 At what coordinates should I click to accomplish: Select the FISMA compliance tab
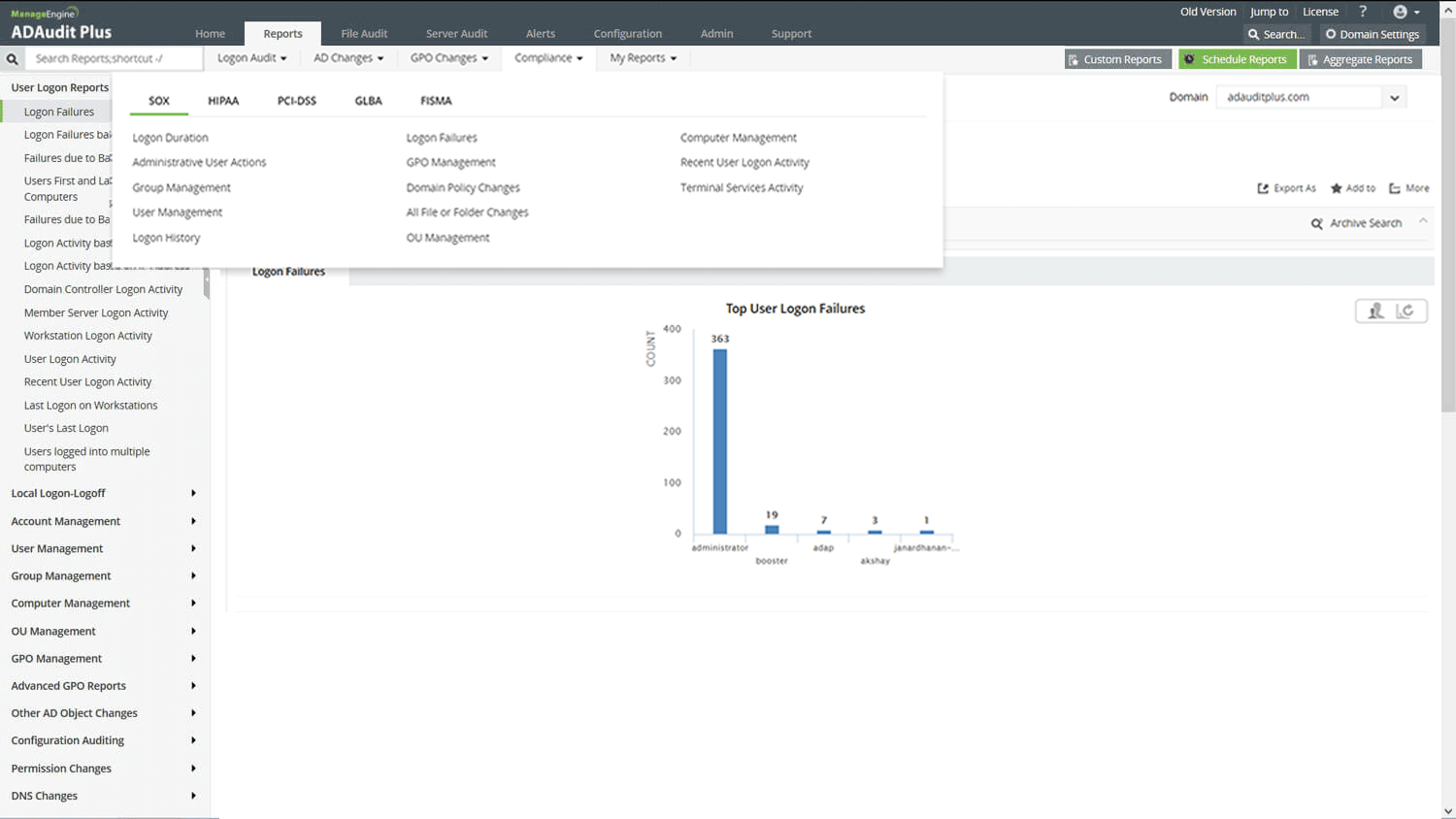pos(436,101)
